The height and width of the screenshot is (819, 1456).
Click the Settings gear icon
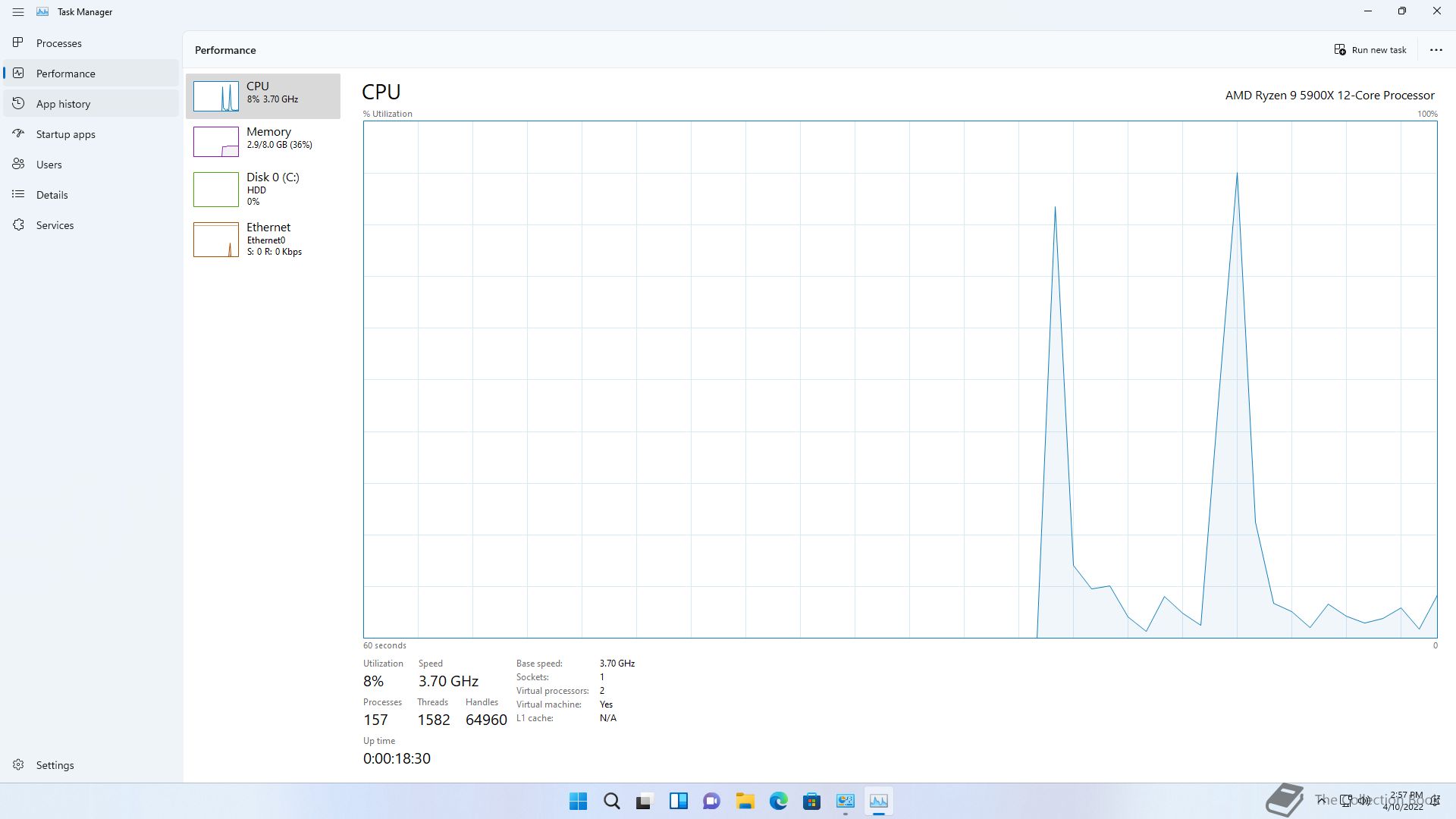[x=18, y=764]
